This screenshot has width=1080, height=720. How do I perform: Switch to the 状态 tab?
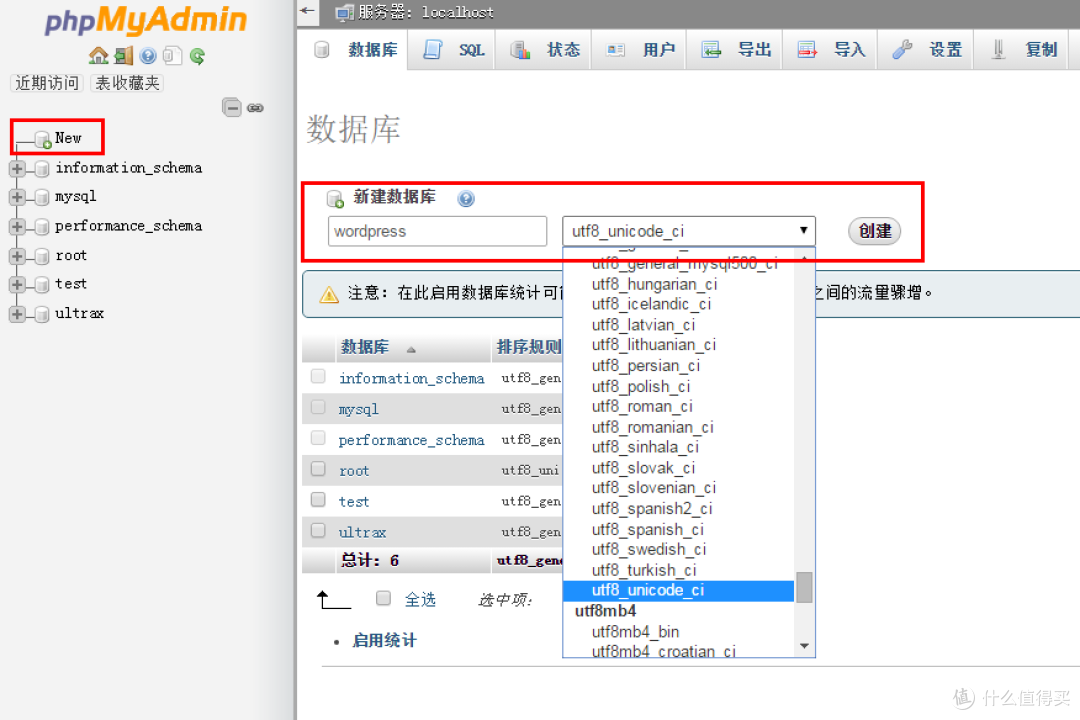click(x=543, y=50)
